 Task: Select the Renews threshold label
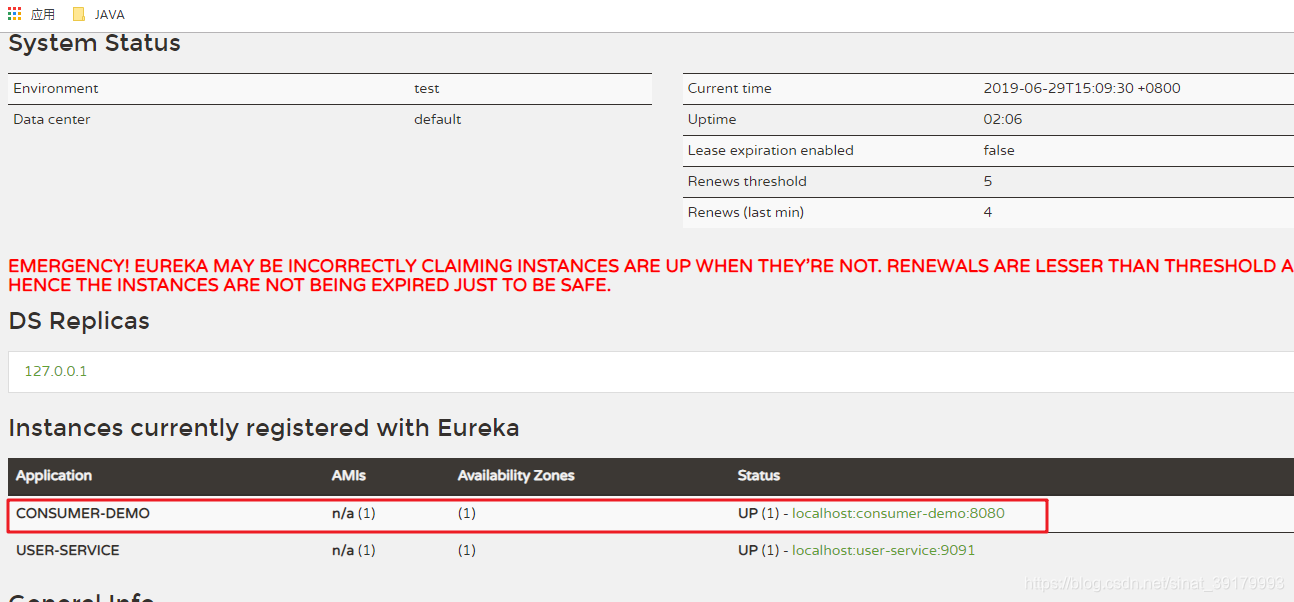click(x=747, y=181)
